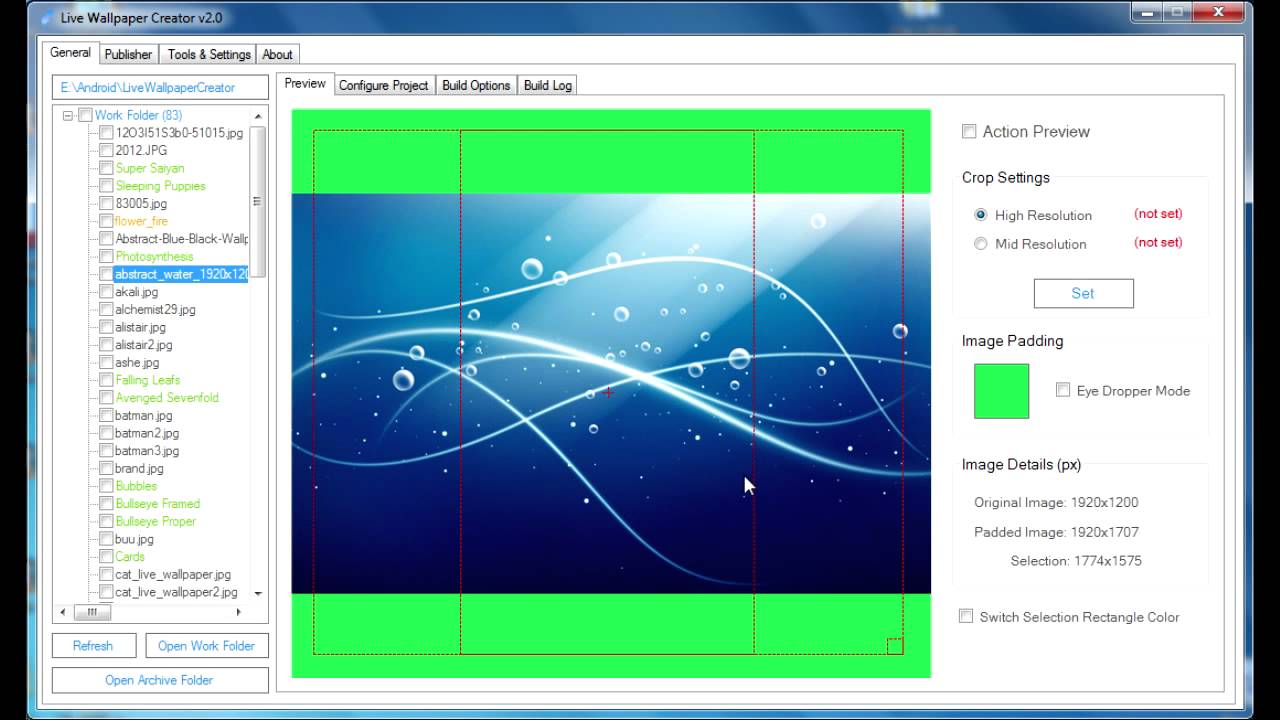The image size is (1280, 720).
Task: Check the flower_fire checkbox
Action: [x=106, y=221]
